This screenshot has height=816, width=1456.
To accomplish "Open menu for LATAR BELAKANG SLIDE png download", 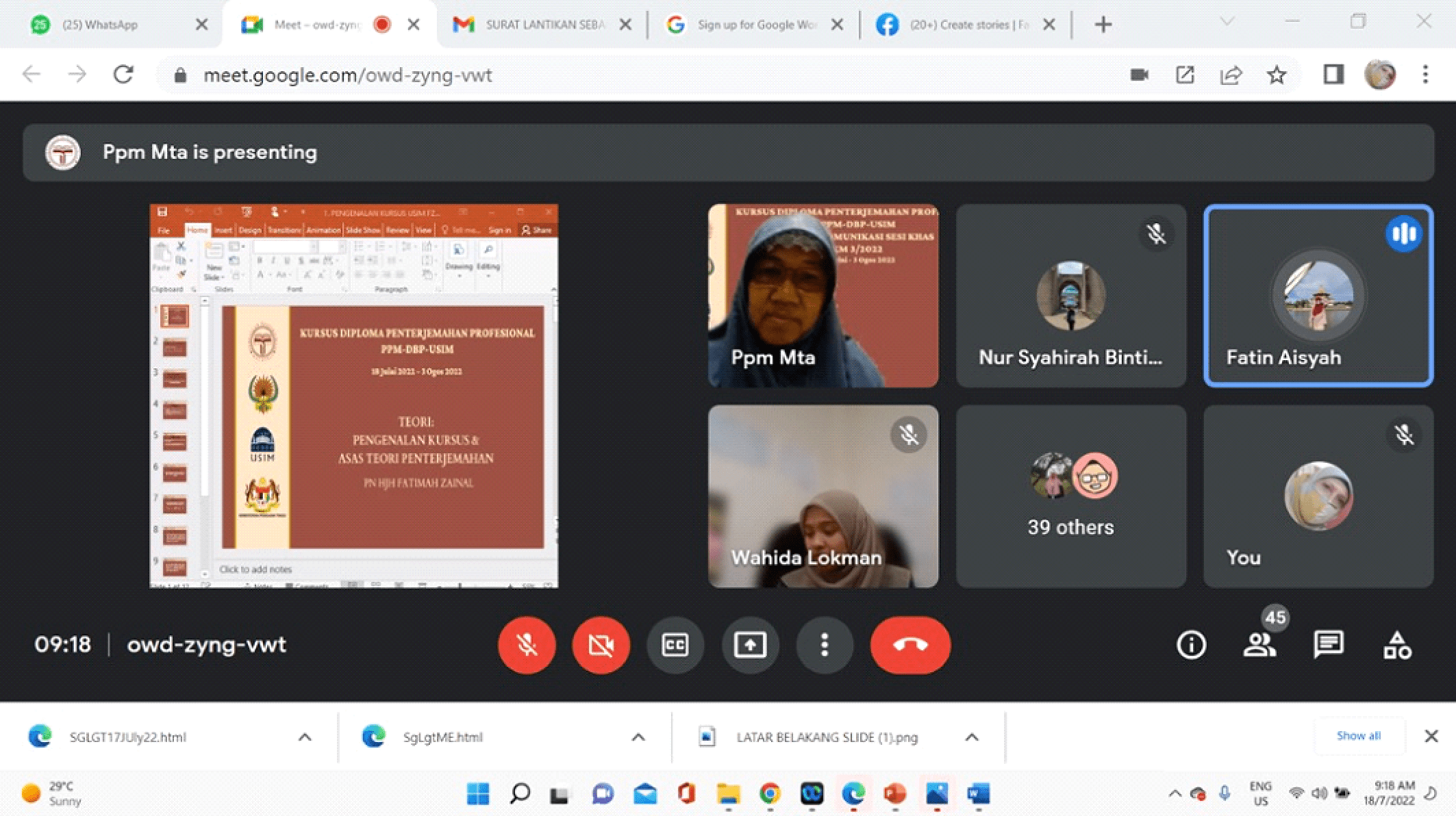I will click(971, 737).
